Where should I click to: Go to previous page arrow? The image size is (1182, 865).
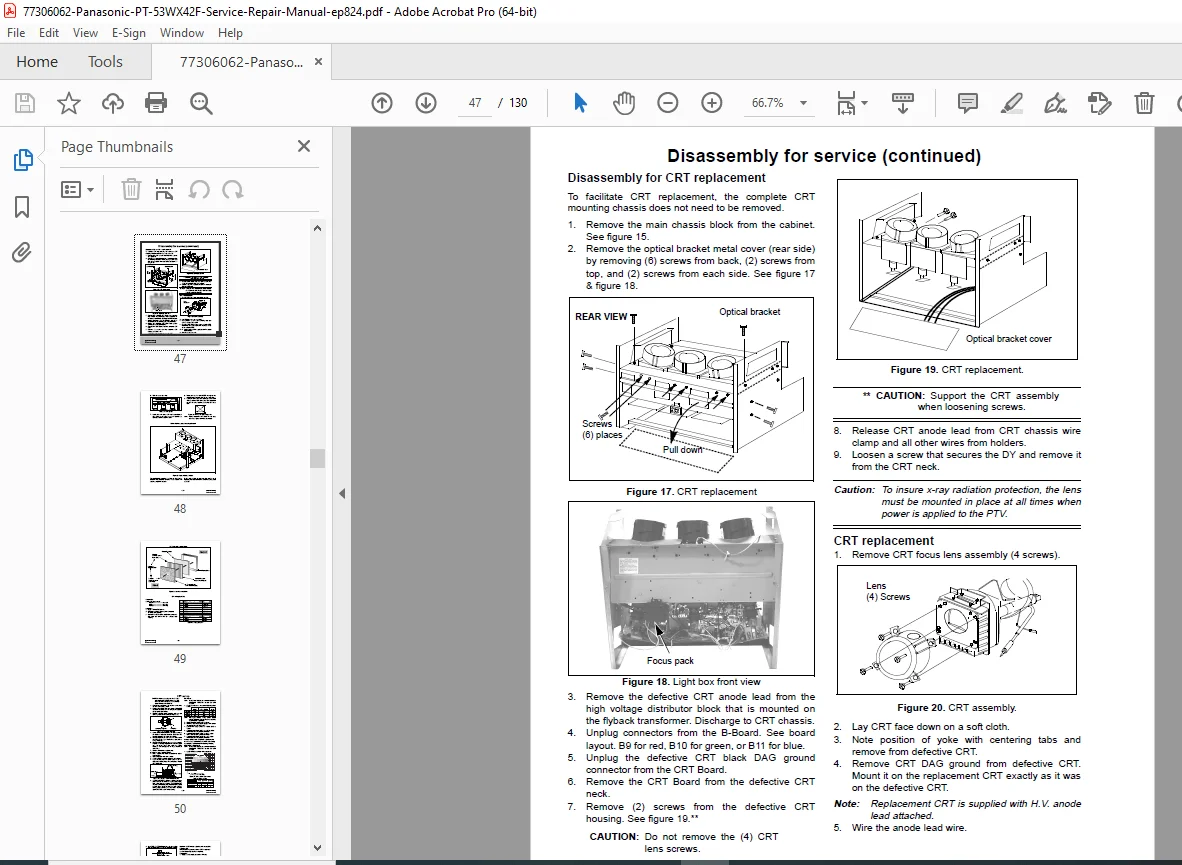tap(382, 103)
